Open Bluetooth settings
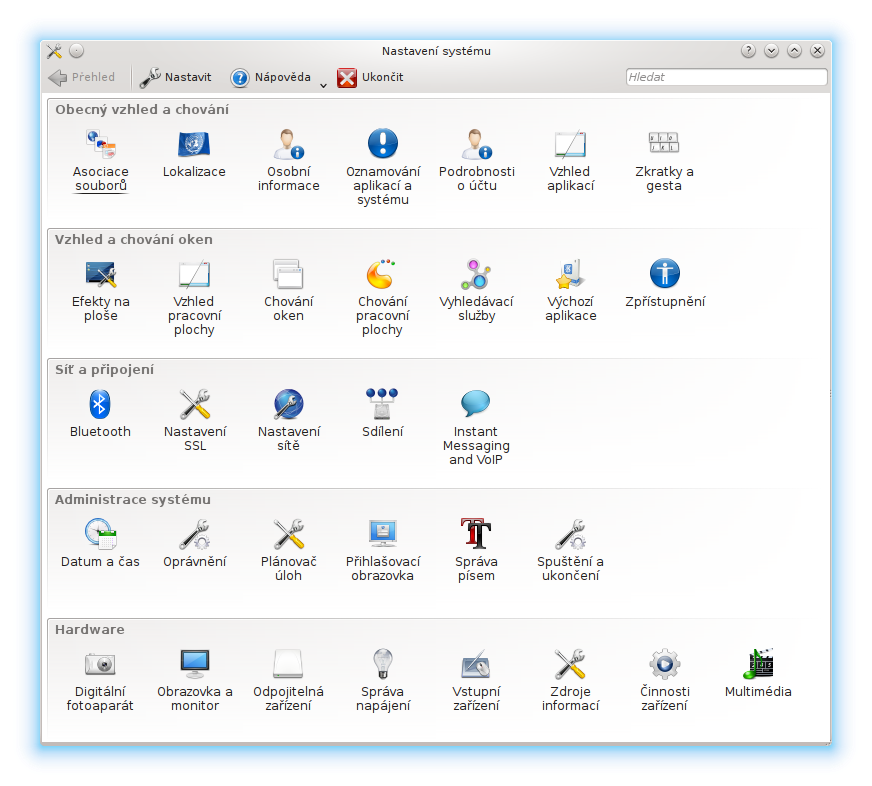The height and width of the screenshot is (786, 872). pyautogui.click(x=101, y=414)
